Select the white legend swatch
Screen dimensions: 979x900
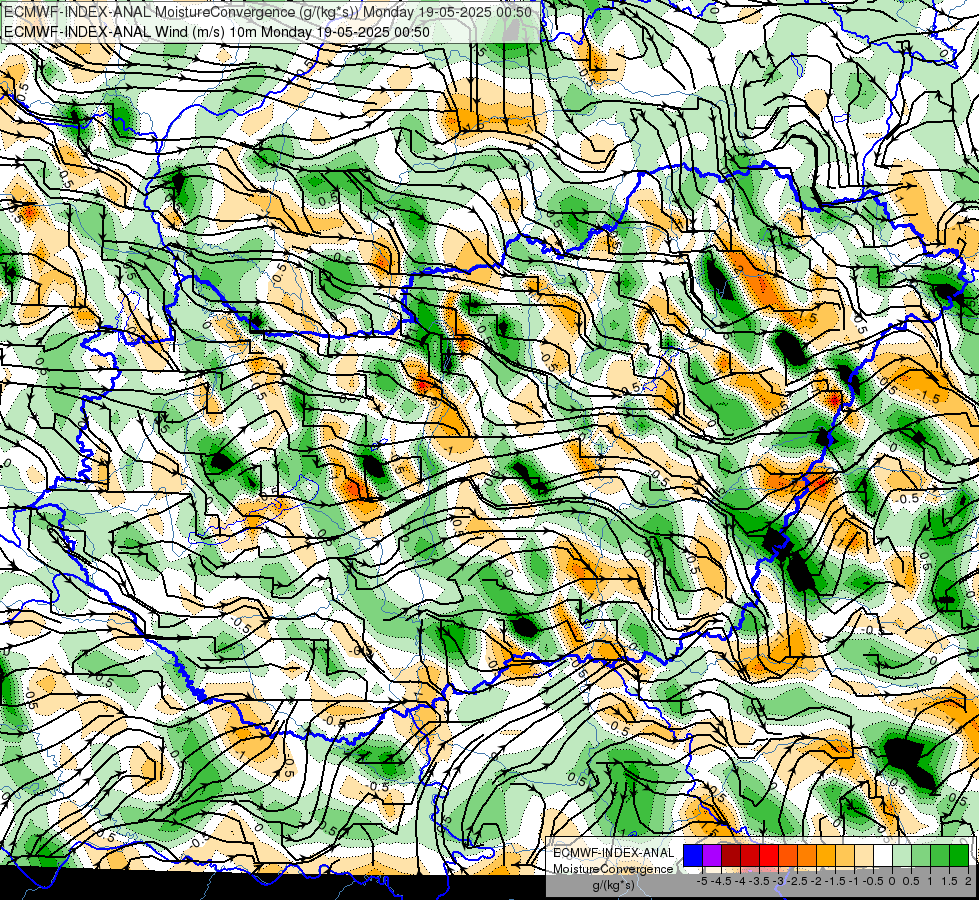(x=883, y=856)
